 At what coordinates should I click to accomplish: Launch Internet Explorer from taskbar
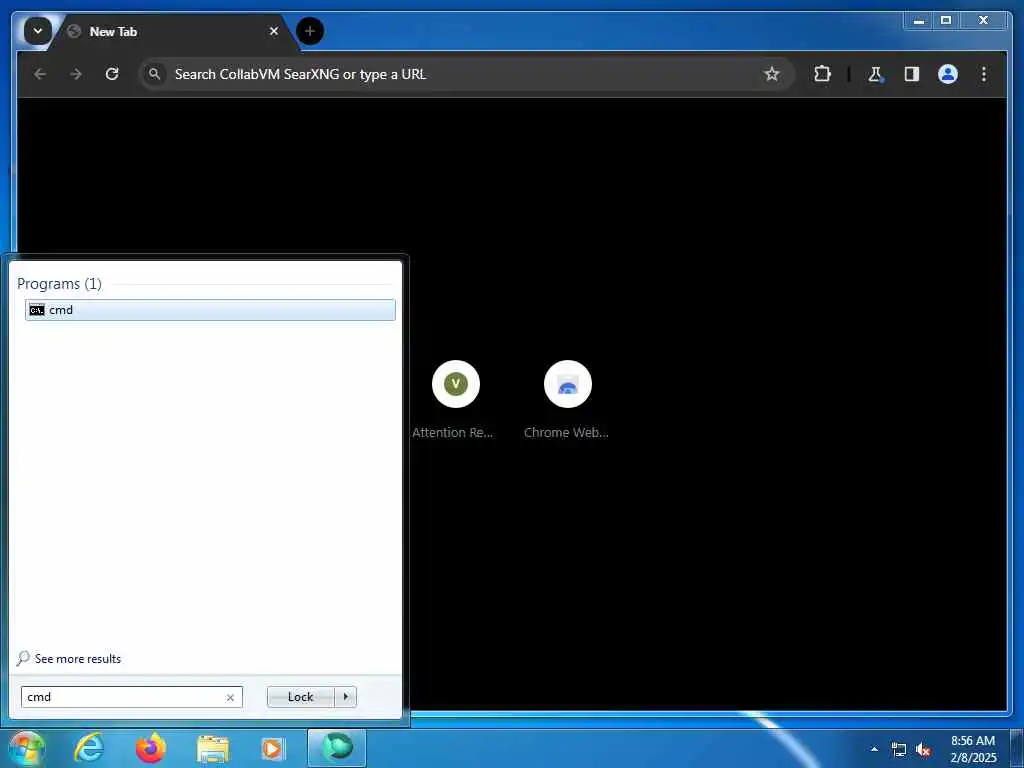(88, 748)
